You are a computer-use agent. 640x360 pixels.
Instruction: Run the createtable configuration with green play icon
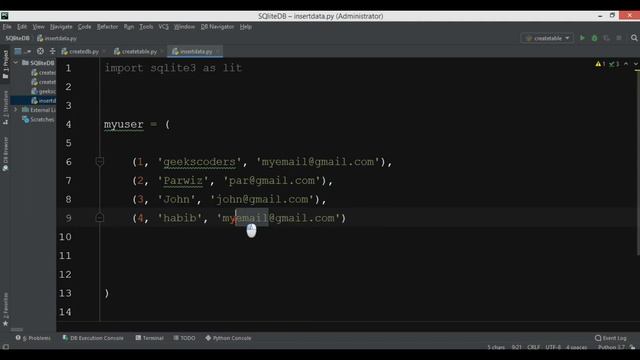(x=582, y=38)
